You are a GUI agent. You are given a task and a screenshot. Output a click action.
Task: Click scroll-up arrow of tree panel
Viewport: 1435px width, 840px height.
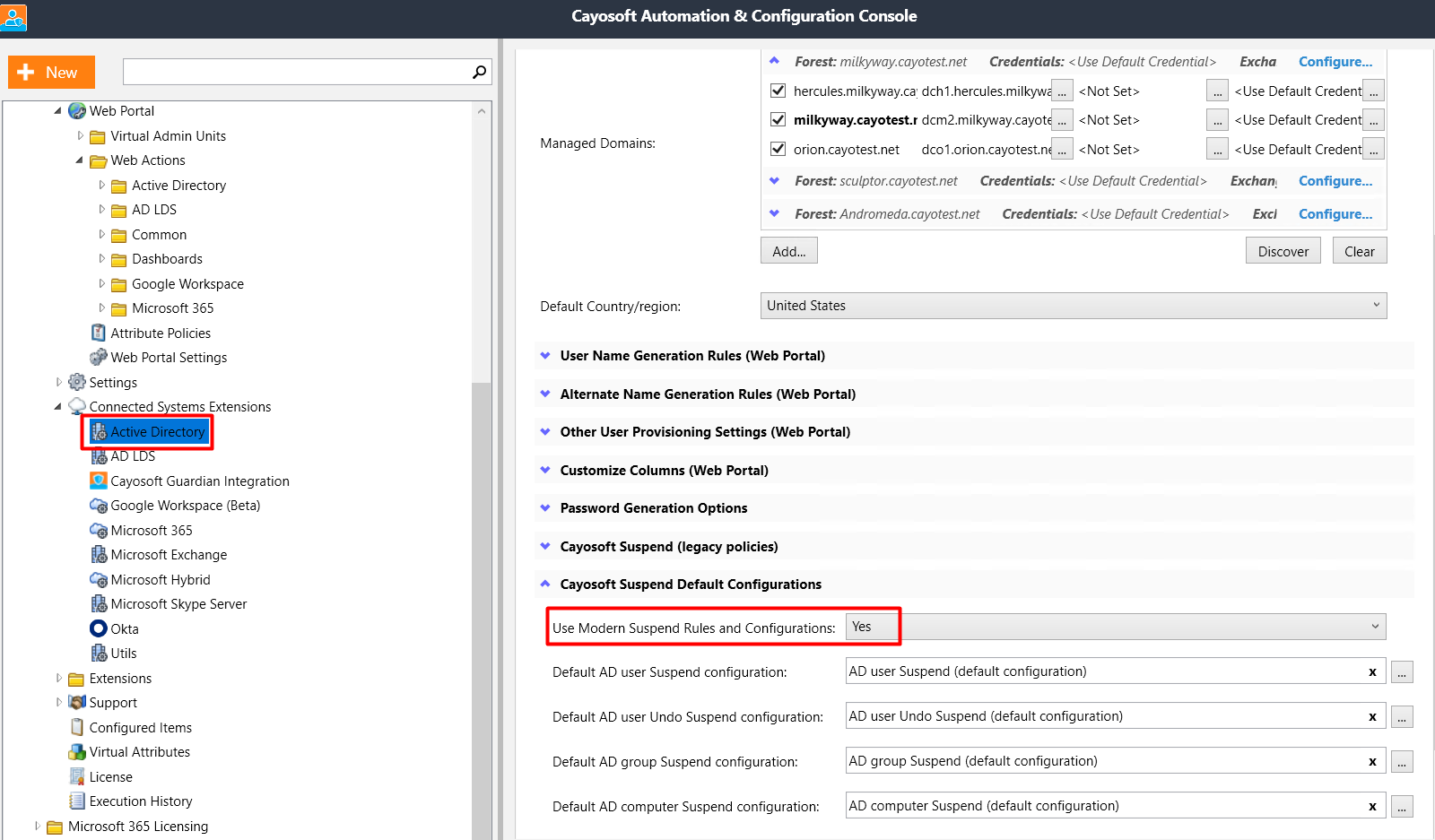482,111
